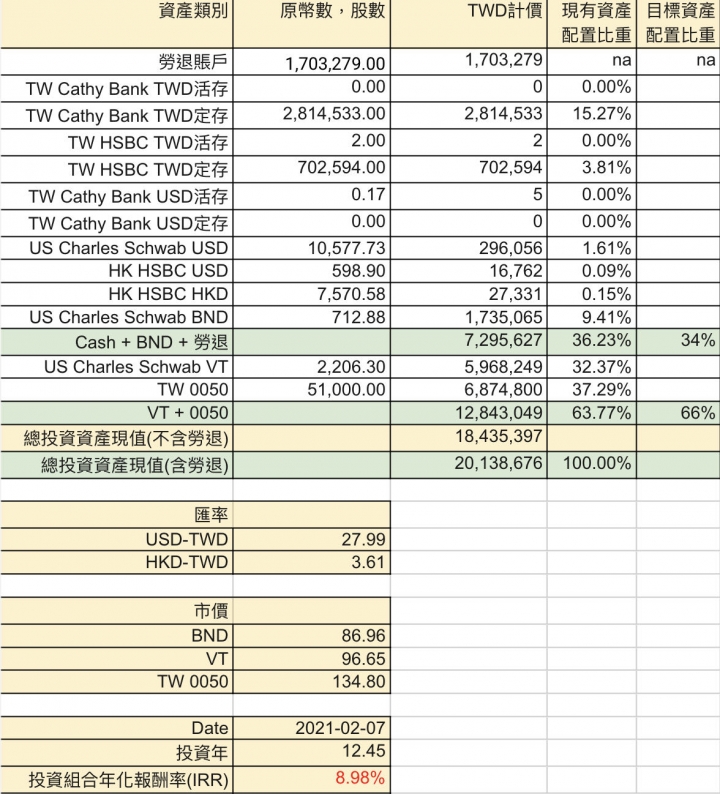Select TW Cathy Bank TWD定存 label
720x794 pixels.
pos(116,115)
